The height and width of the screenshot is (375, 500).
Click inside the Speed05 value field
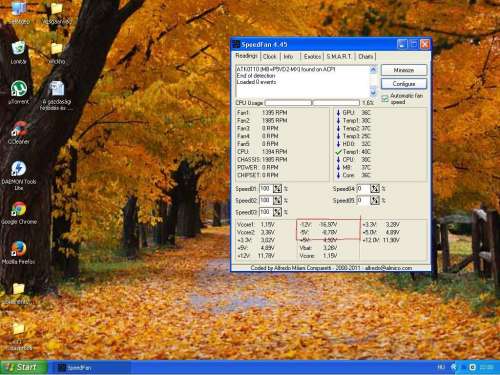pos(364,200)
